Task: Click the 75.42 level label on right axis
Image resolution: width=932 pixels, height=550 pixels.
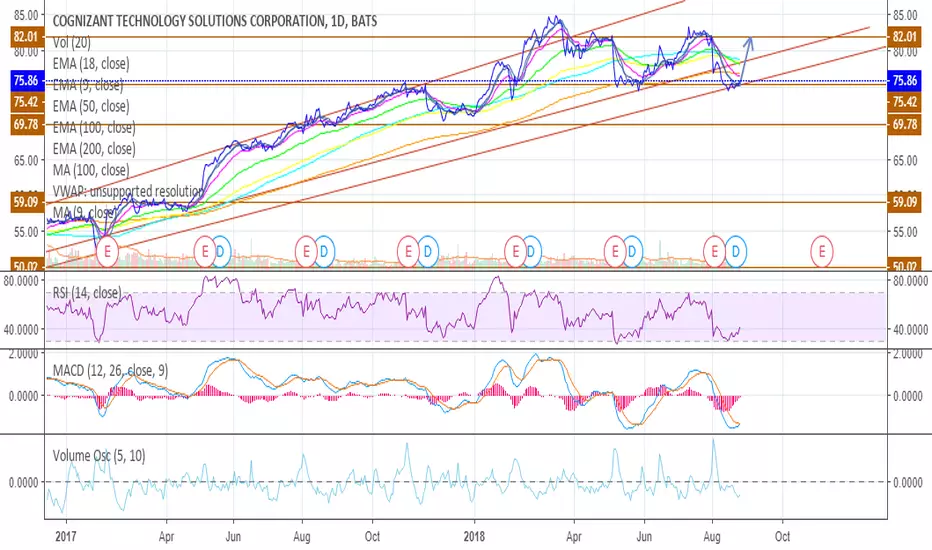Action: point(904,102)
